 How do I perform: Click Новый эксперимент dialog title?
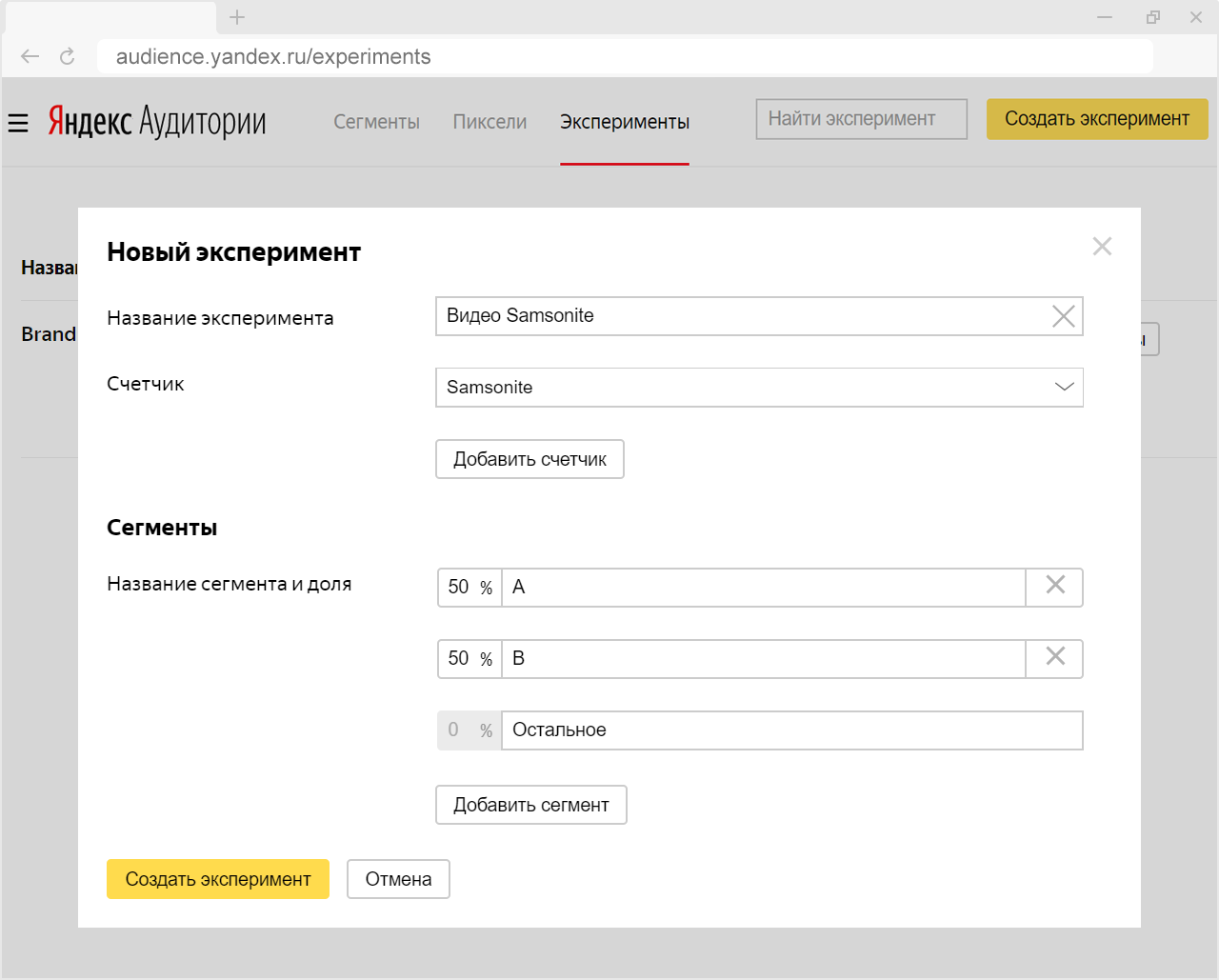tap(234, 252)
